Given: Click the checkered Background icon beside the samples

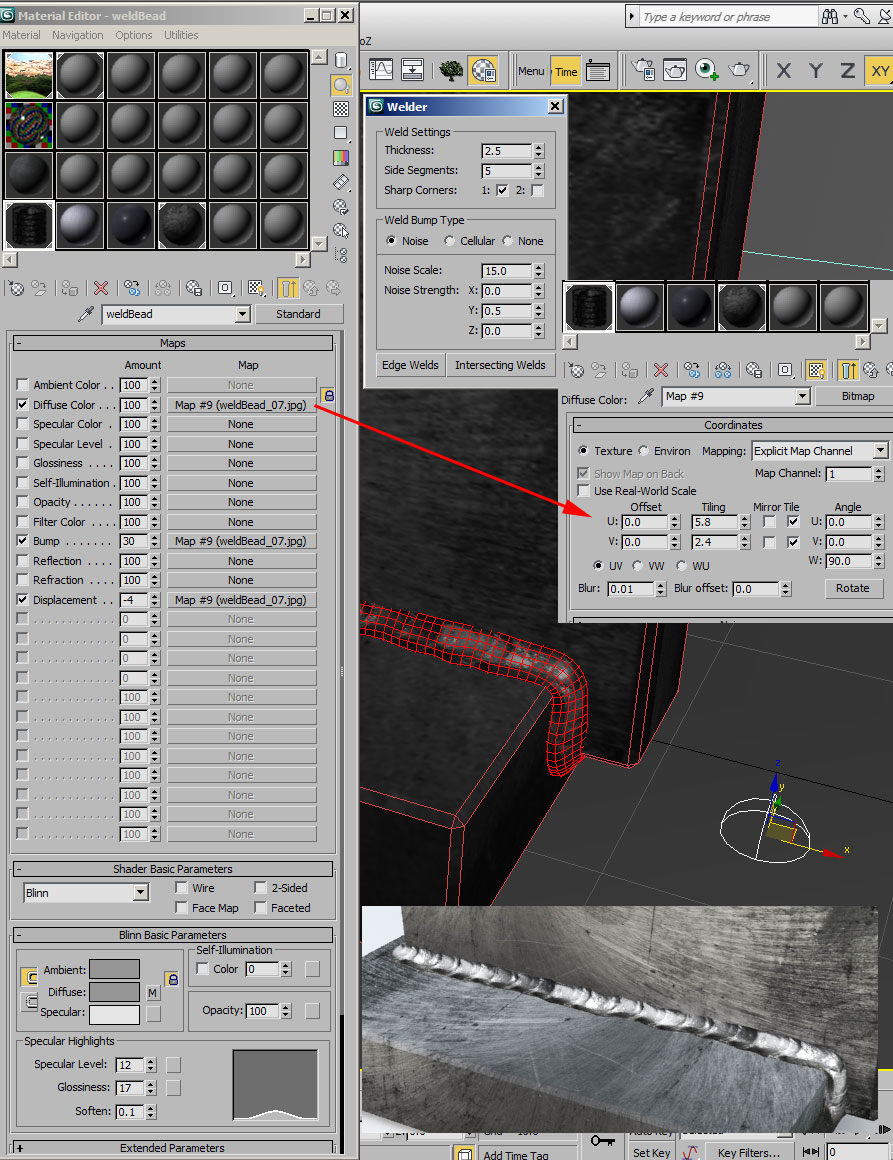Looking at the screenshot, I should [x=341, y=109].
